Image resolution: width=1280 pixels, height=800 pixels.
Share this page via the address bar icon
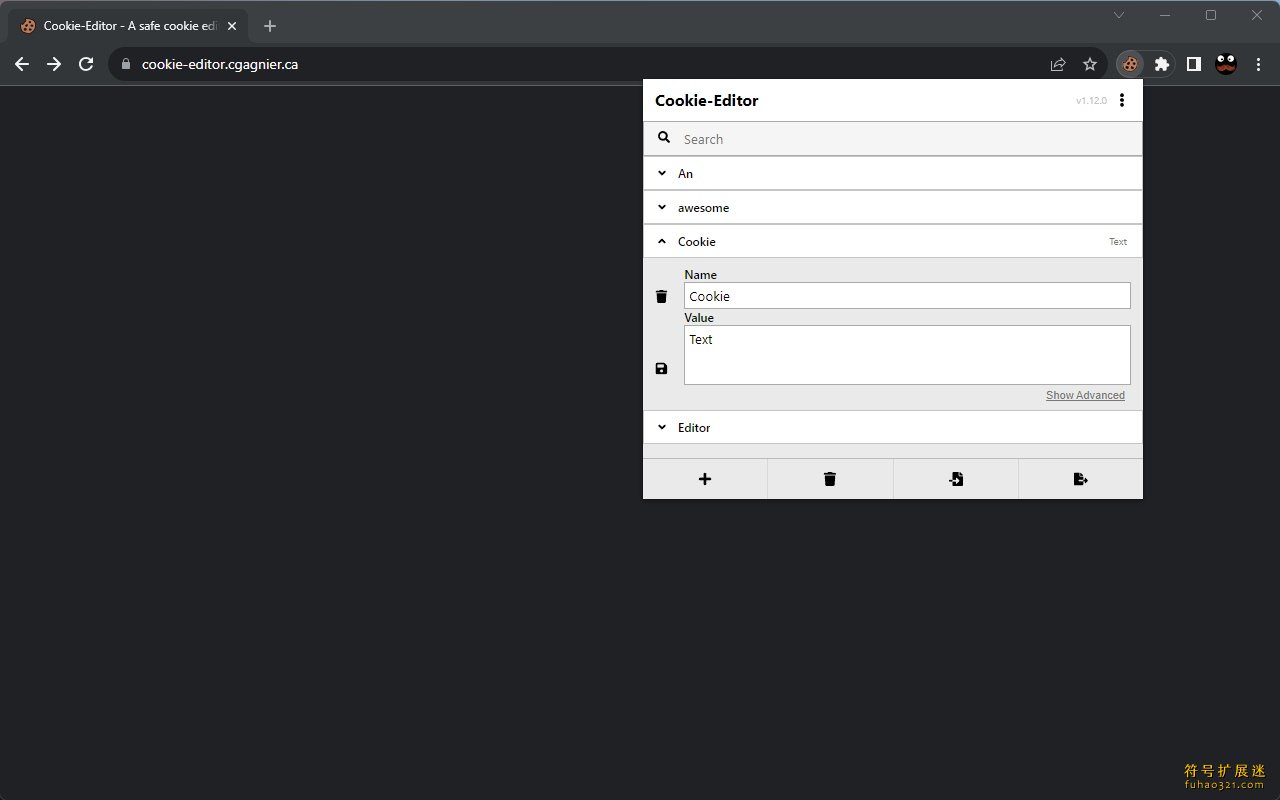1058,64
